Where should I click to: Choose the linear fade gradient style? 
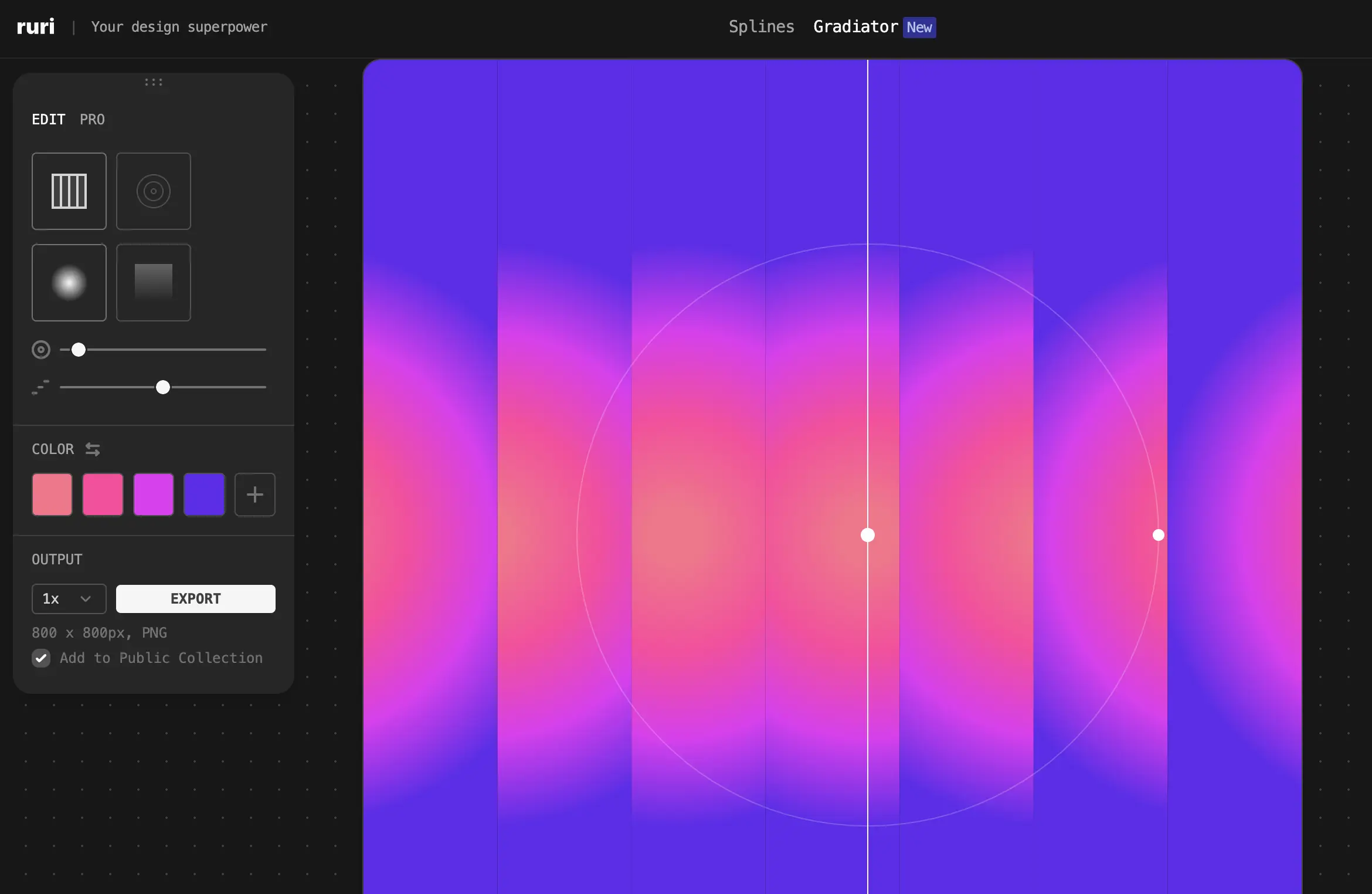pyautogui.click(x=154, y=283)
